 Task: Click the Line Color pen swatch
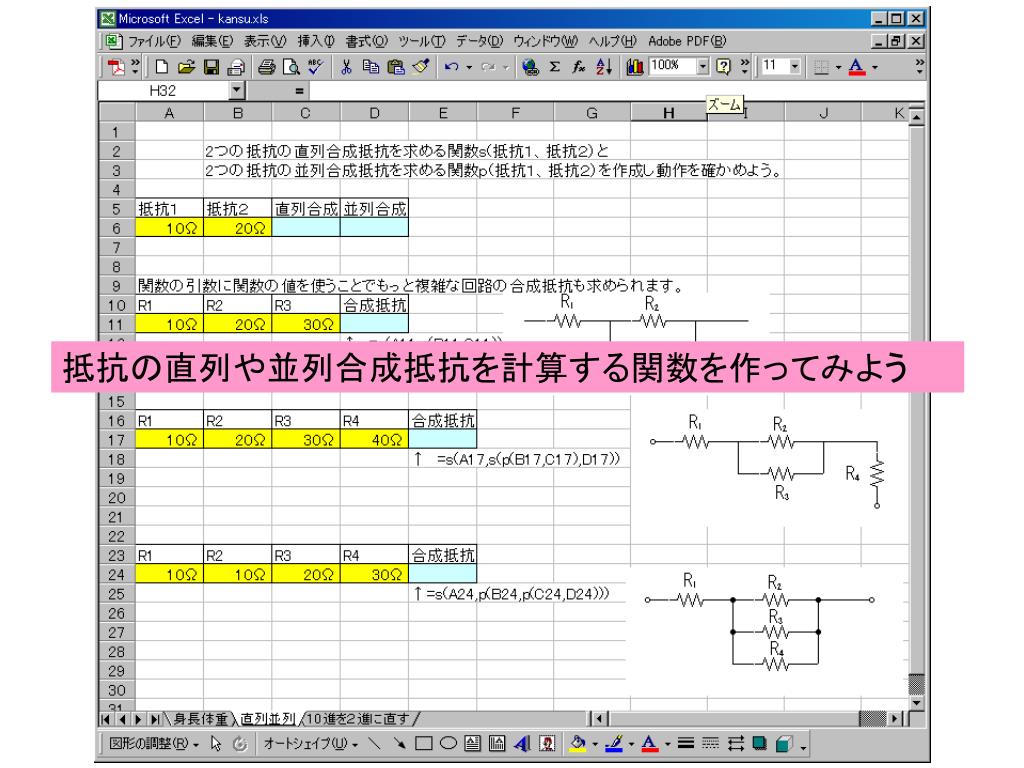point(615,743)
